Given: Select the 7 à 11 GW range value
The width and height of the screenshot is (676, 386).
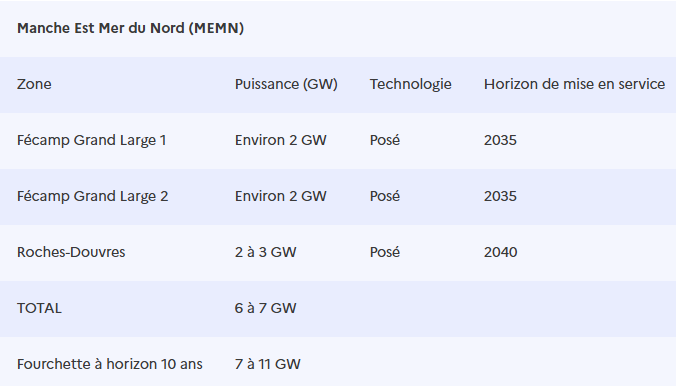Looking at the screenshot, I should [268, 364].
